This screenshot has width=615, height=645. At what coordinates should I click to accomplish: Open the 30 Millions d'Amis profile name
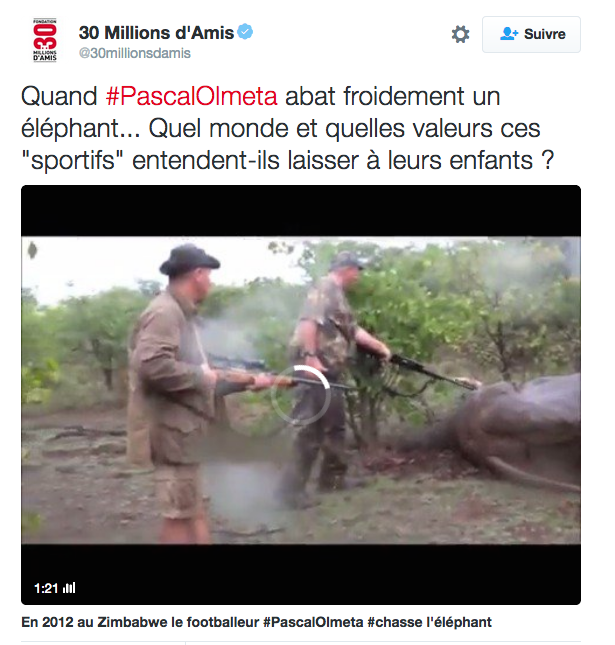pos(156,32)
